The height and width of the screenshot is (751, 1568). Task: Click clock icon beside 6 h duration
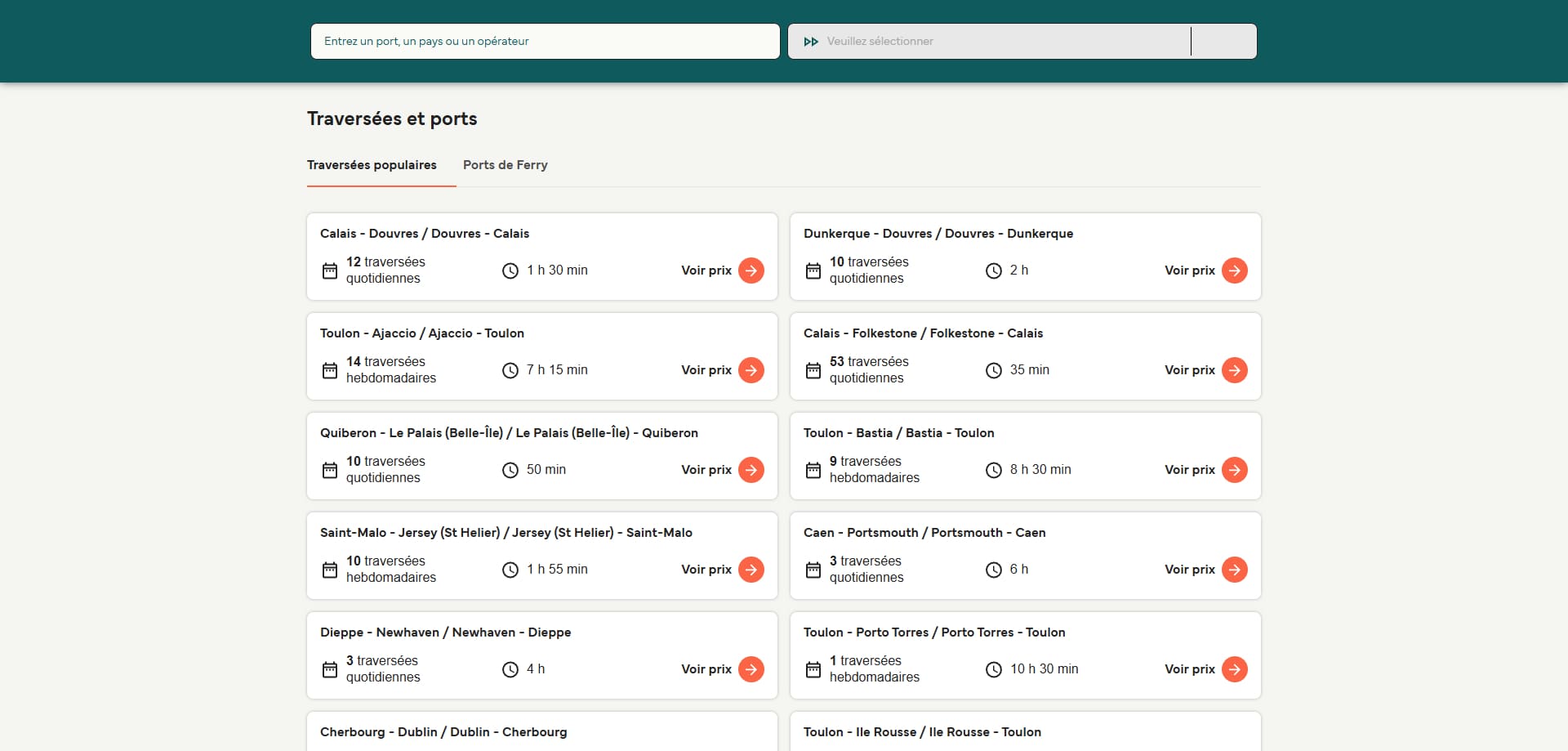pyautogui.click(x=994, y=570)
